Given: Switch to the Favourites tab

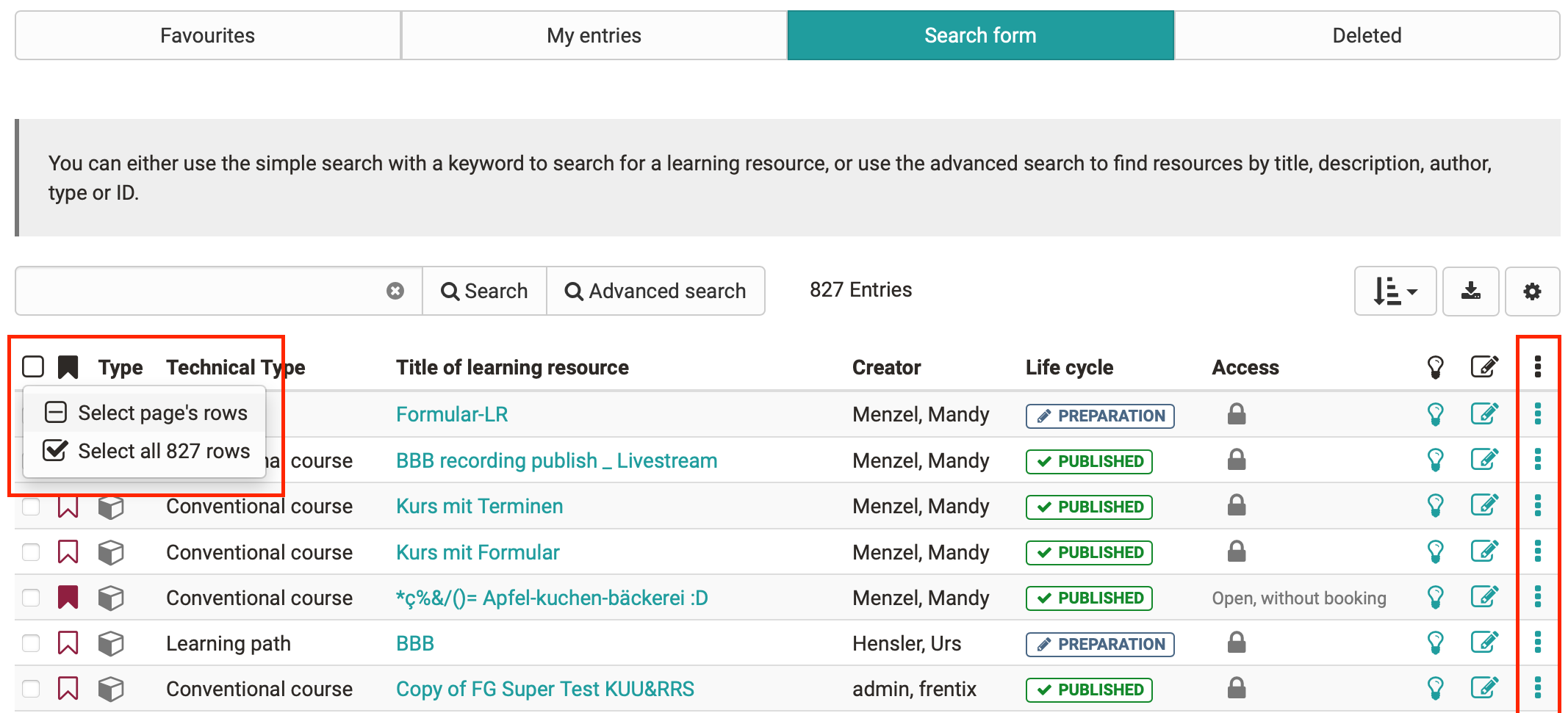Looking at the screenshot, I should tap(207, 35).
